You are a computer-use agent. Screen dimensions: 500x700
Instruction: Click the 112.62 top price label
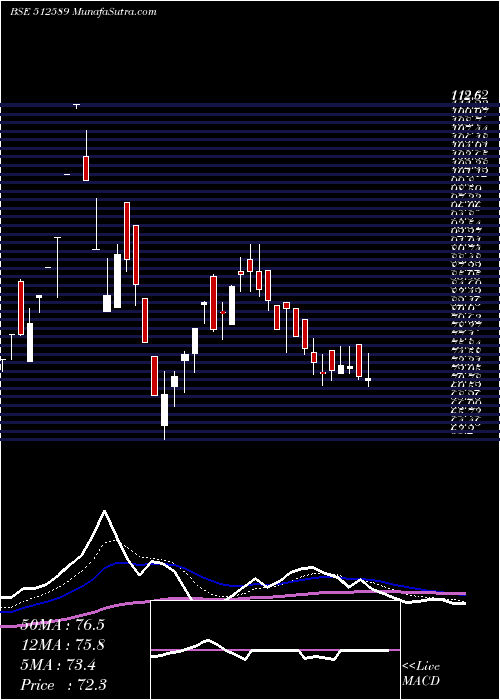pyautogui.click(x=470, y=95)
